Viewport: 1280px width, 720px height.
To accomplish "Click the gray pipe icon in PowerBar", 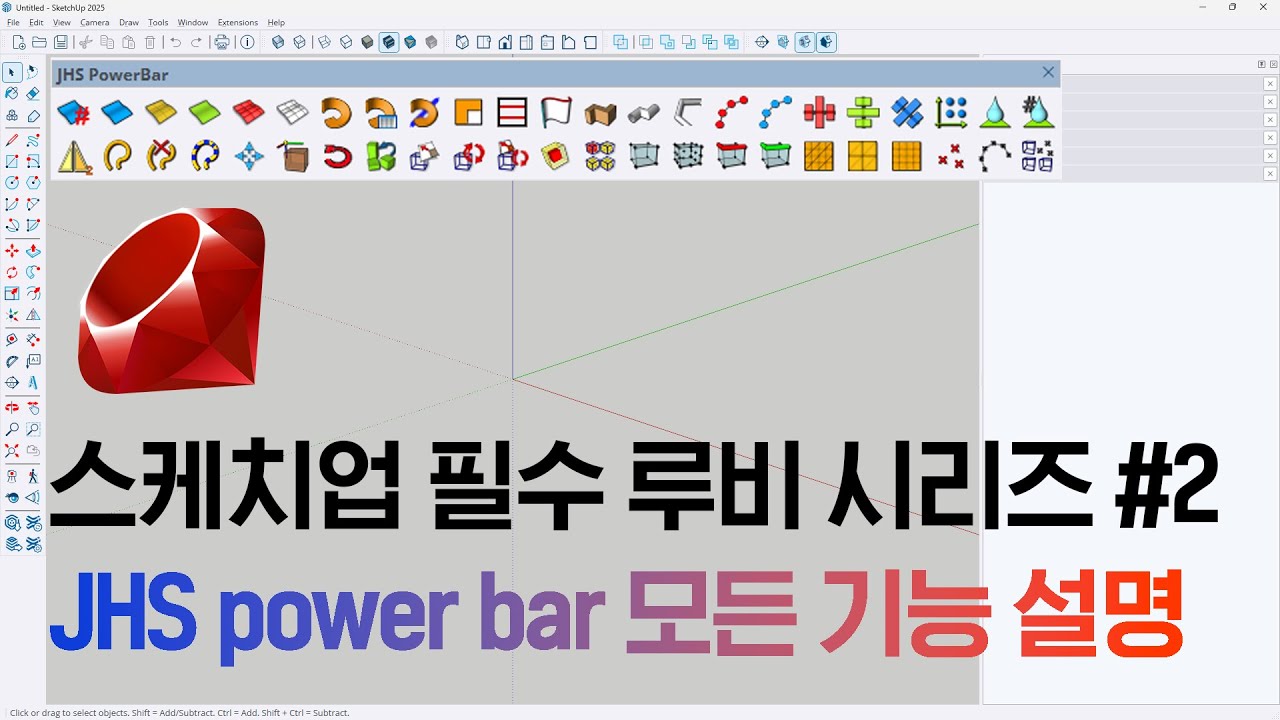I will tap(644, 113).
